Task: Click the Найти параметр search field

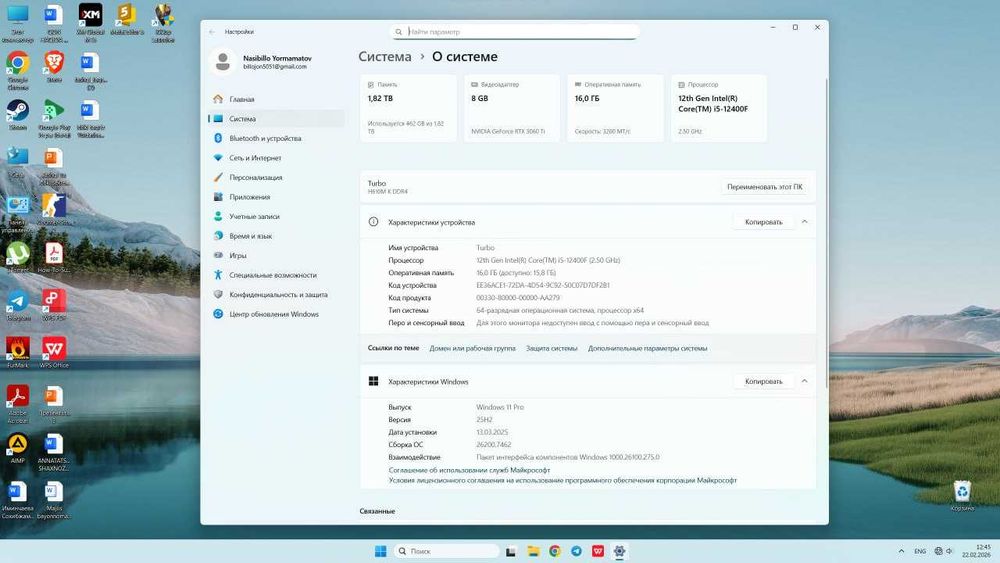Action: pos(514,31)
